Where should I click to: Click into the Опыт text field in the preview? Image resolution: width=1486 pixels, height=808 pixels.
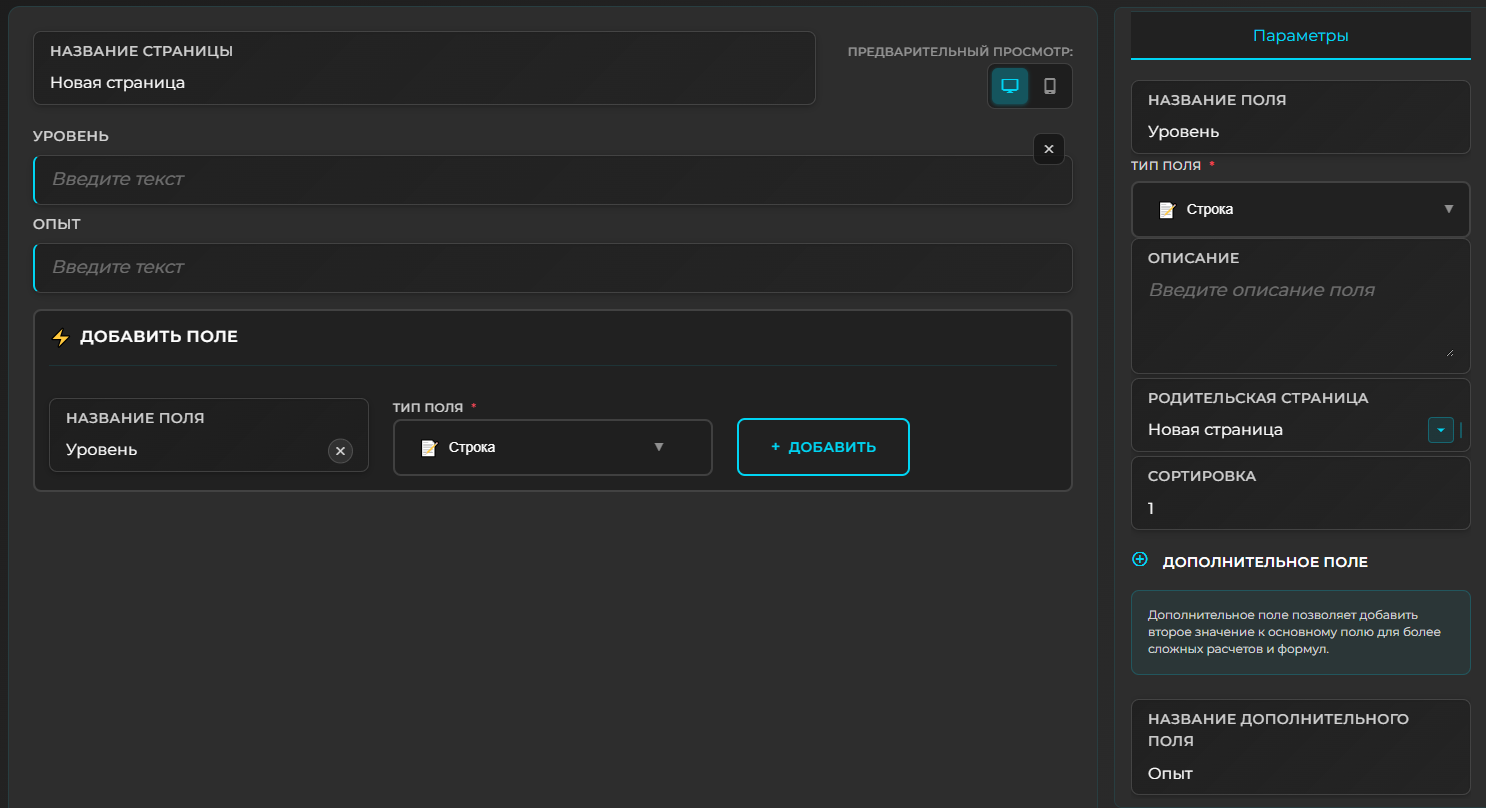[552, 268]
